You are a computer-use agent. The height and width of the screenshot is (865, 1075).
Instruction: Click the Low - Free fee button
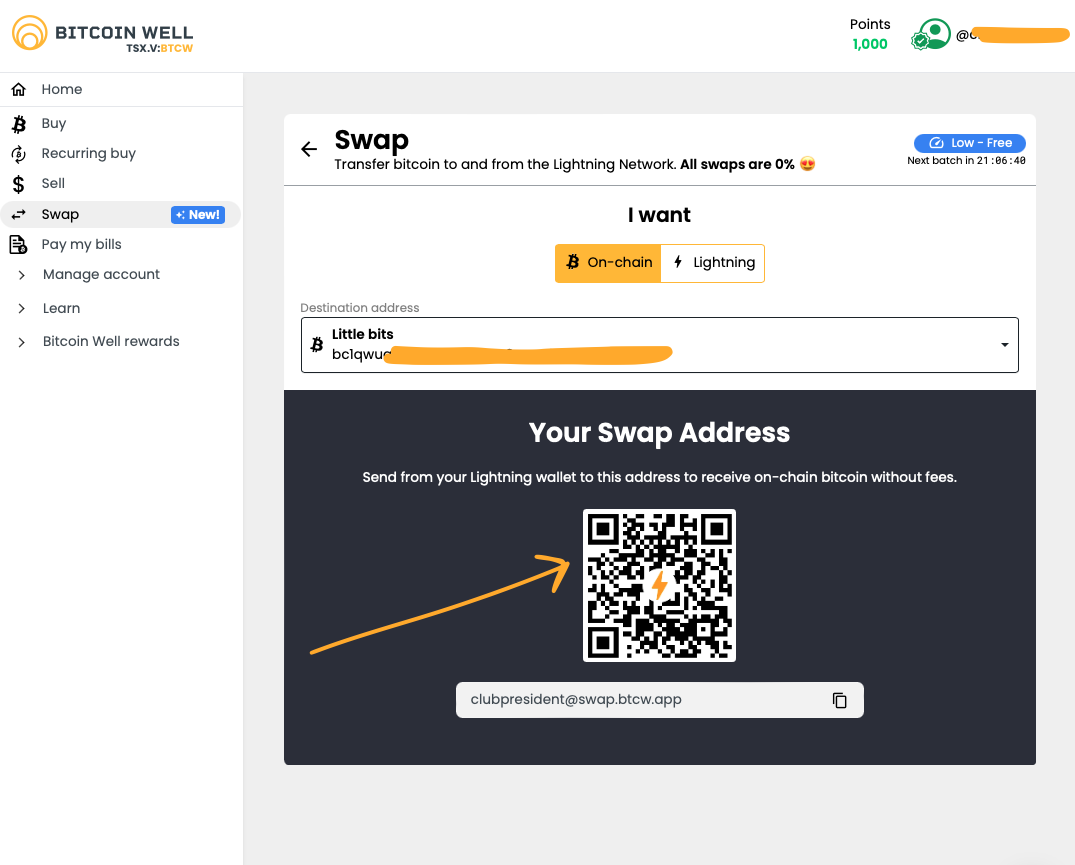(969, 143)
